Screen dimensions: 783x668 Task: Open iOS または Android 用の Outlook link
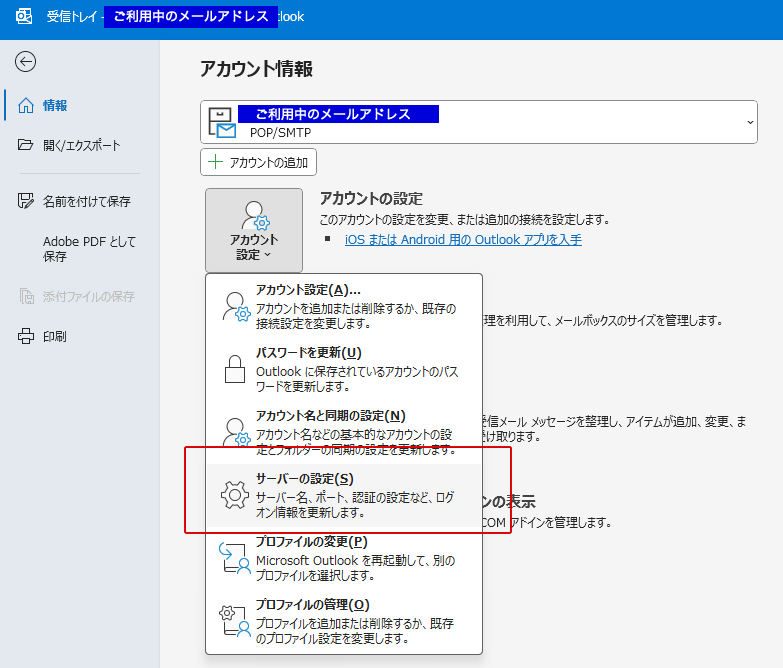[x=463, y=240]
